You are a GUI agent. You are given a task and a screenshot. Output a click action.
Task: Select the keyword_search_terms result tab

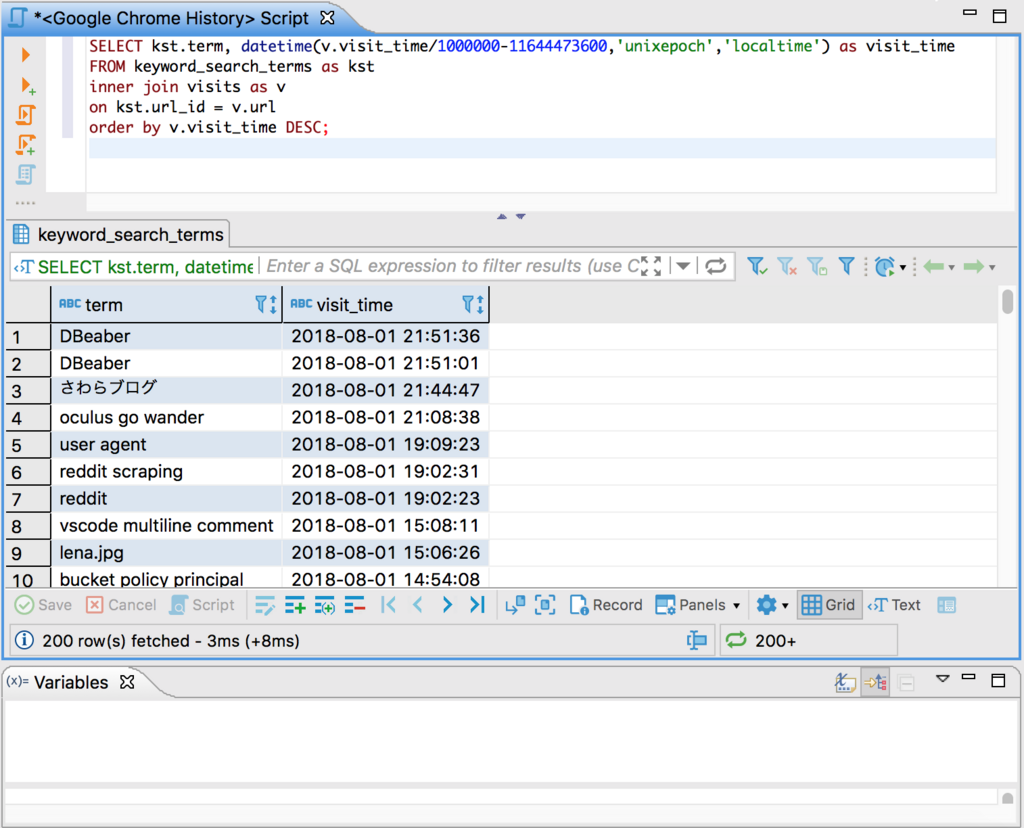[x=119, y=234]
